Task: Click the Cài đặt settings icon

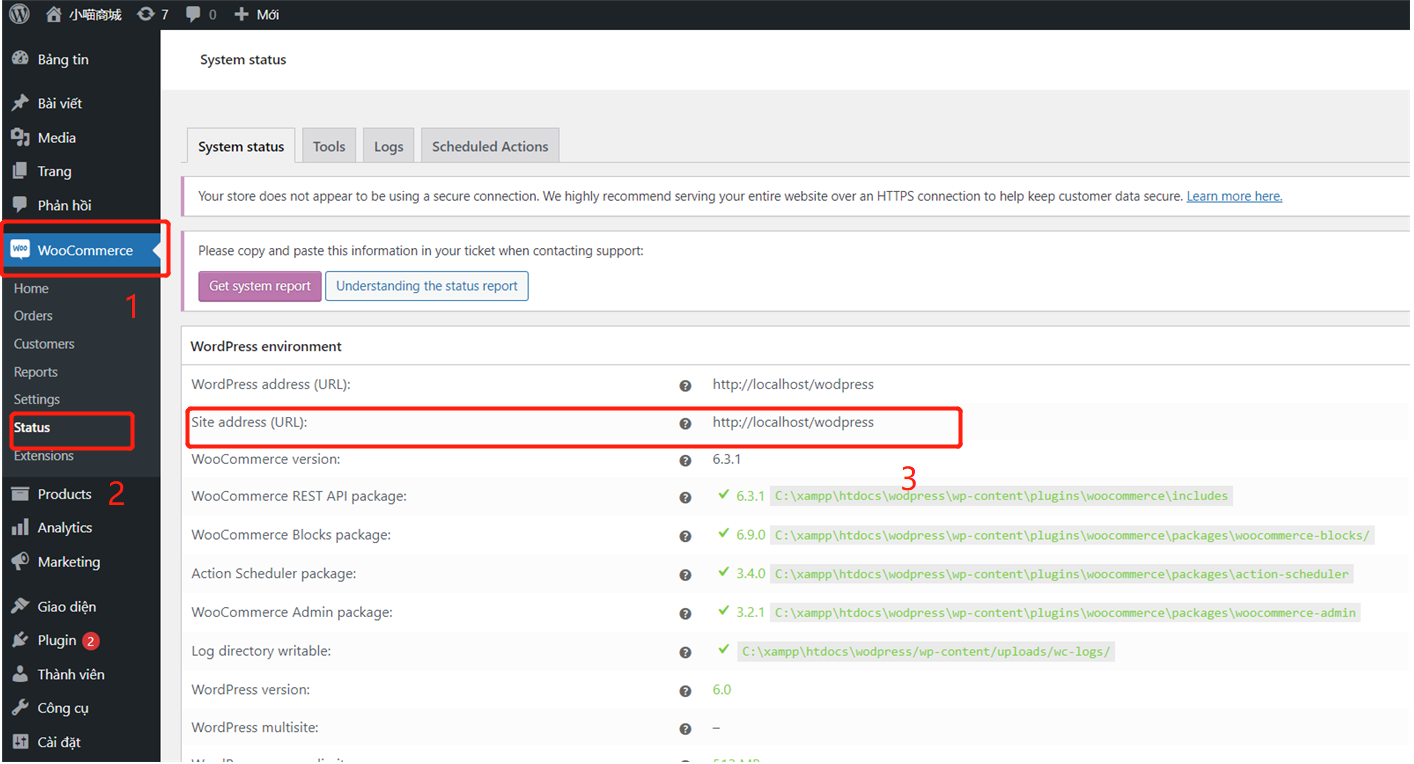Action: (20, 742)
